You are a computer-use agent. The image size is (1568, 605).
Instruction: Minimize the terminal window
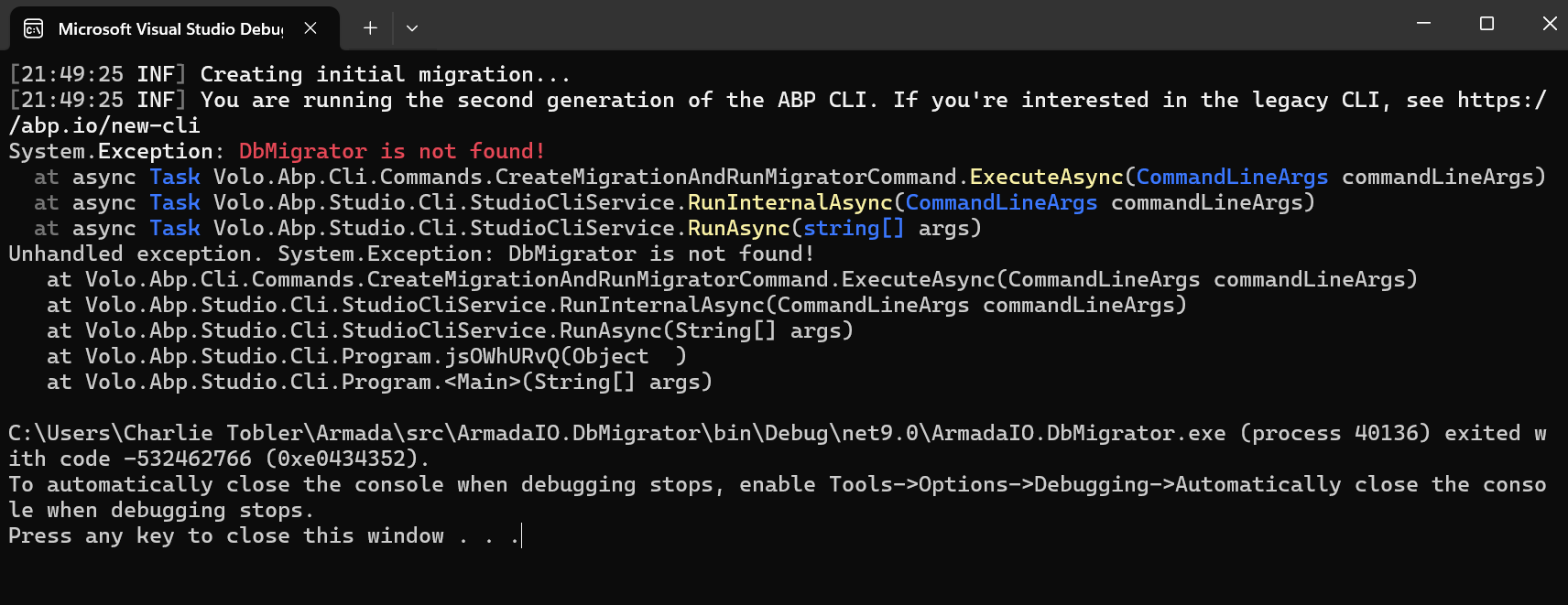point(1423,23)
